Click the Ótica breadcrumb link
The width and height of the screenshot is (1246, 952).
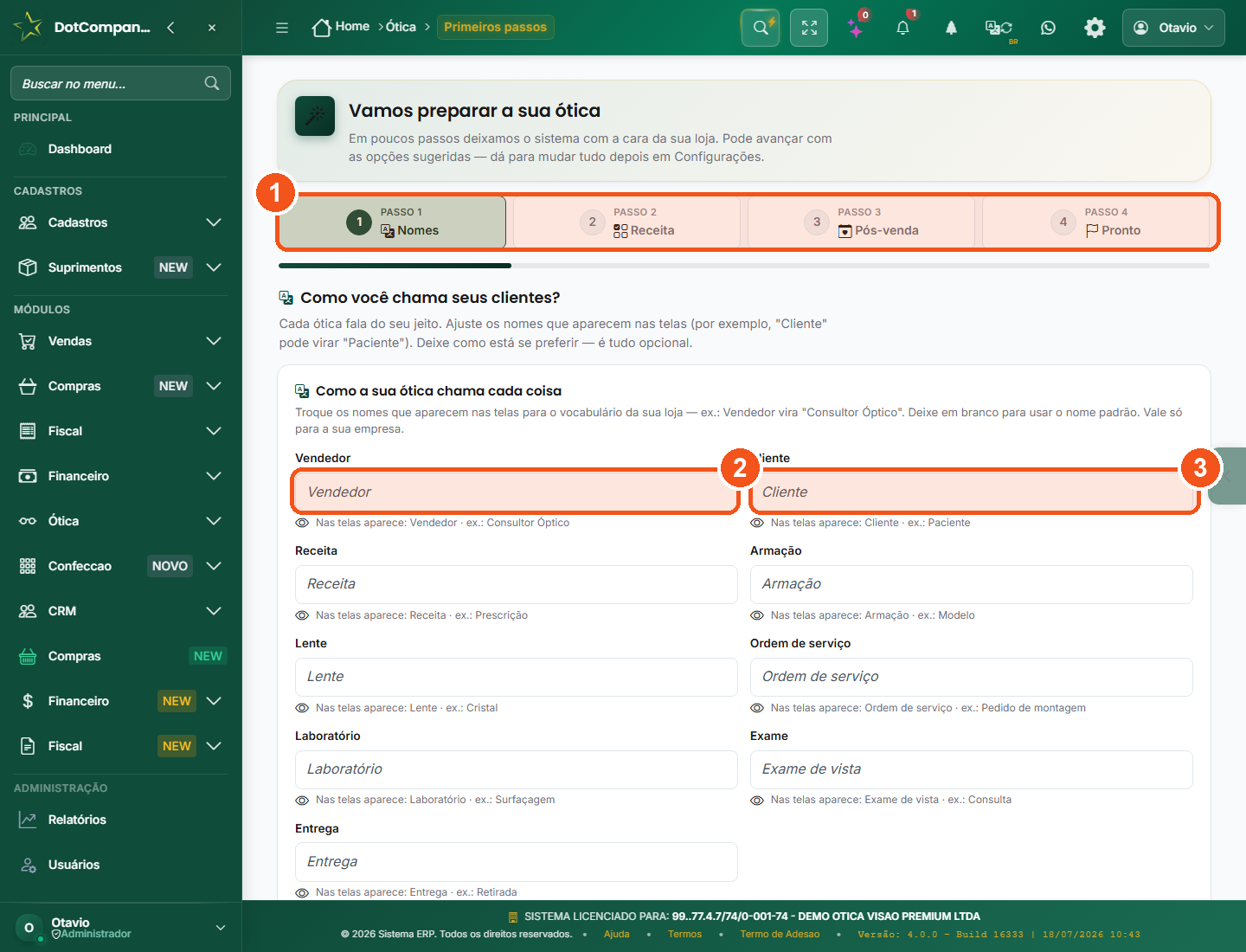[401, 27]
